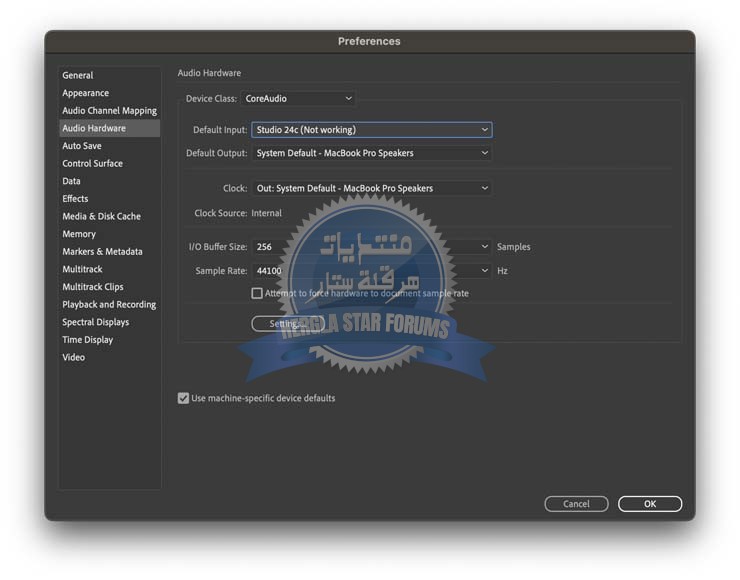Select Playback and Recording category
This screenshot has height=580, width=740.
[109, 305]
